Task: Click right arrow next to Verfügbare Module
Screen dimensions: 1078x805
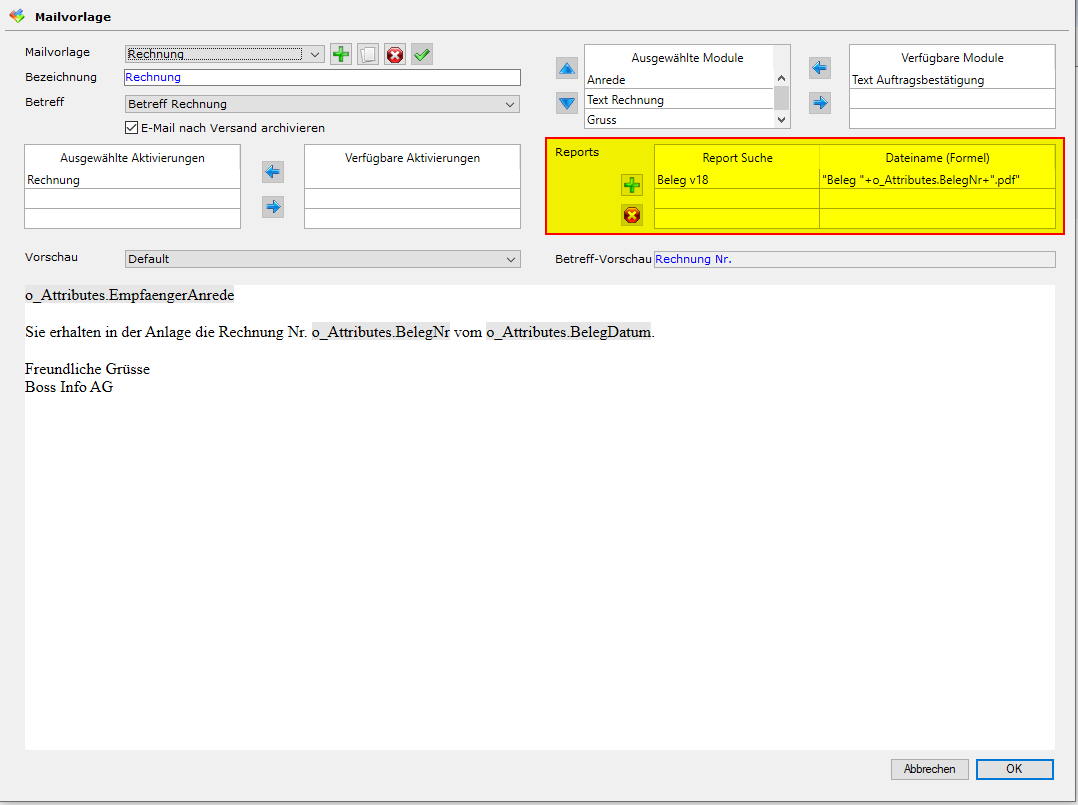Action: (x=820, y=102)
